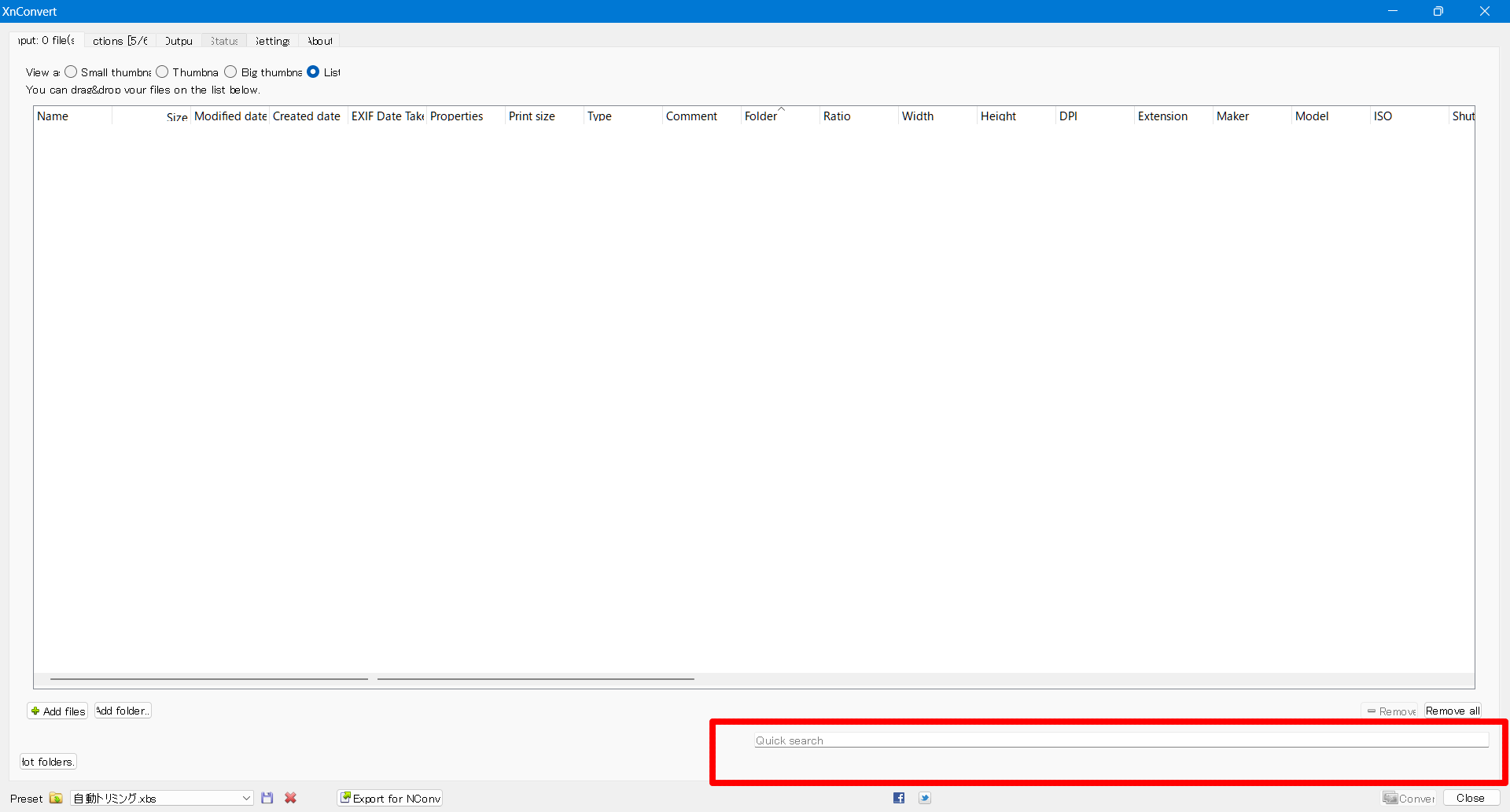Switch to the Actions [5/6] tab
Screen dimensions: 1510x812
coord(120,41)
